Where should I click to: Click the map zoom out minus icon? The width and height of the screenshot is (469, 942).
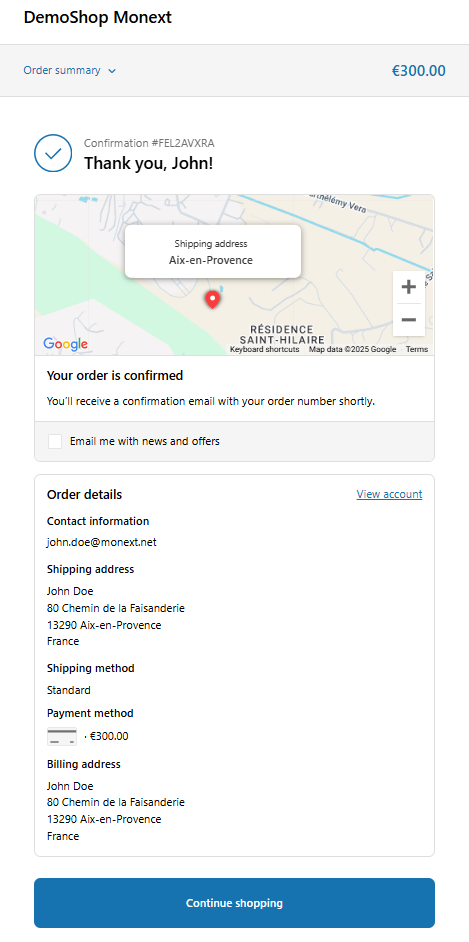pyautogui.click(x=408, y=320)
